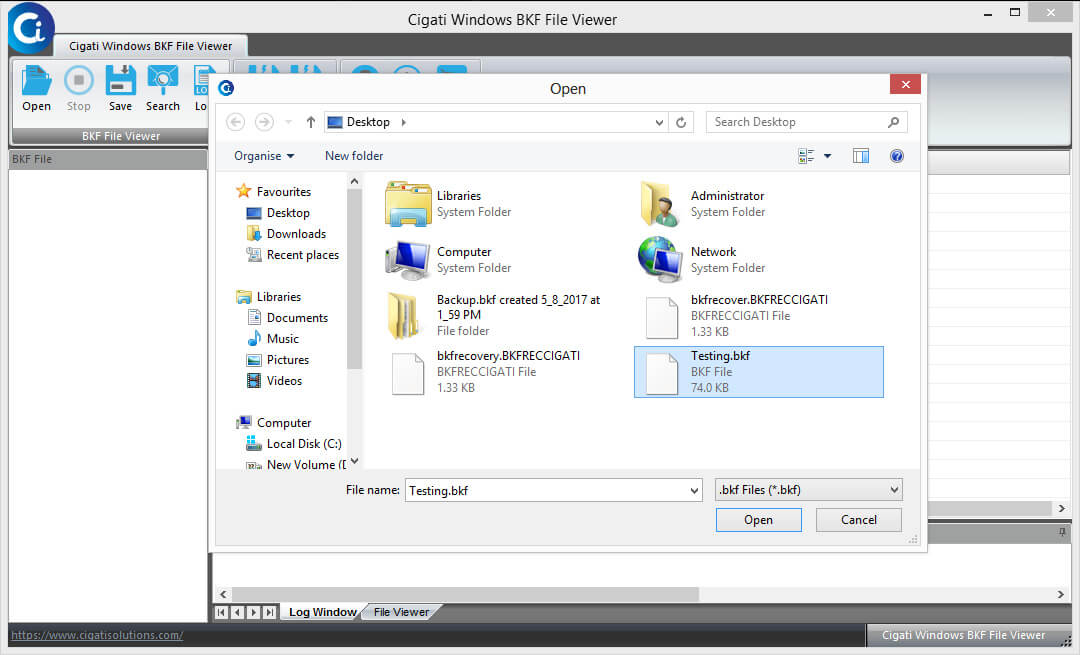Click navigation pane scroll-up arrow
1081x655 pixels.
tap(354, 181)
